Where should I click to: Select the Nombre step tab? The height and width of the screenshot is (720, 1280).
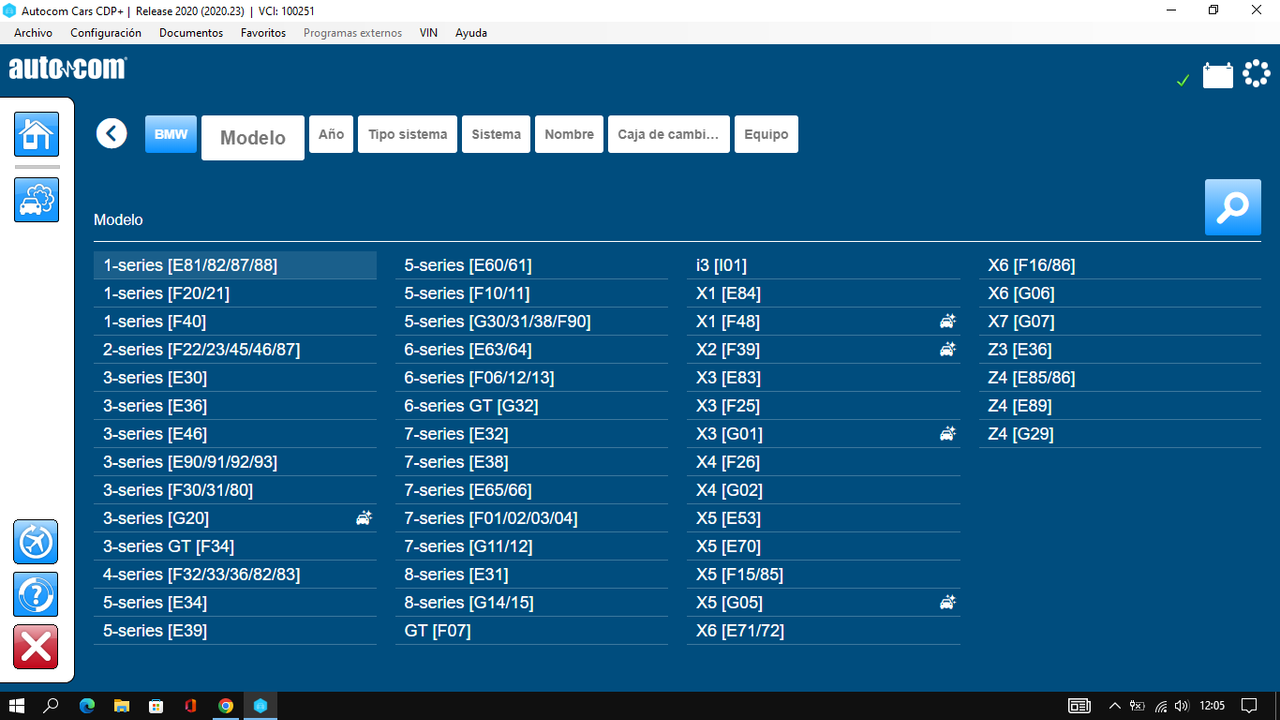tap(569, 134)
